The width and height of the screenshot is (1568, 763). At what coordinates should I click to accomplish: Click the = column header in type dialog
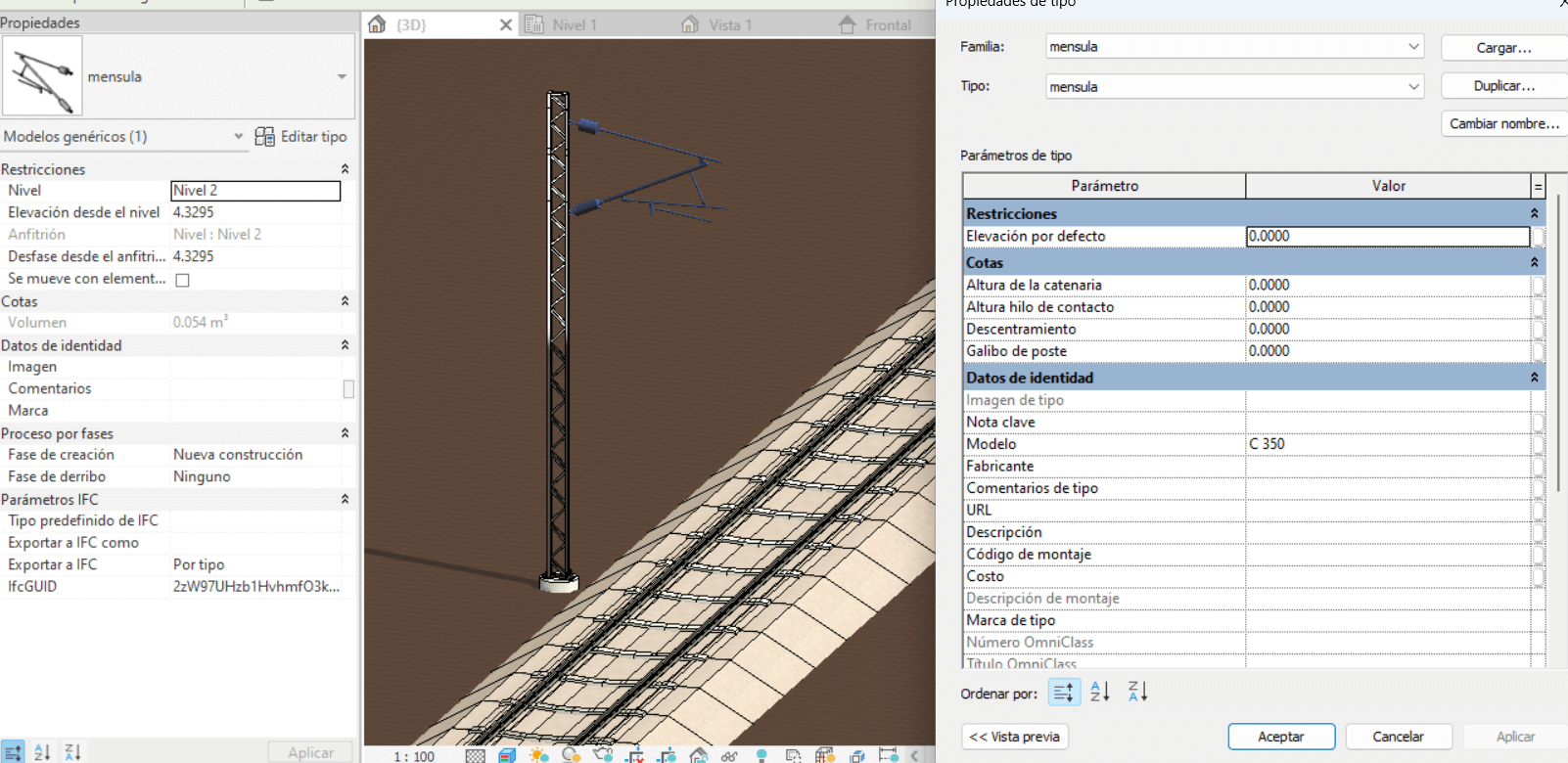1538,186
